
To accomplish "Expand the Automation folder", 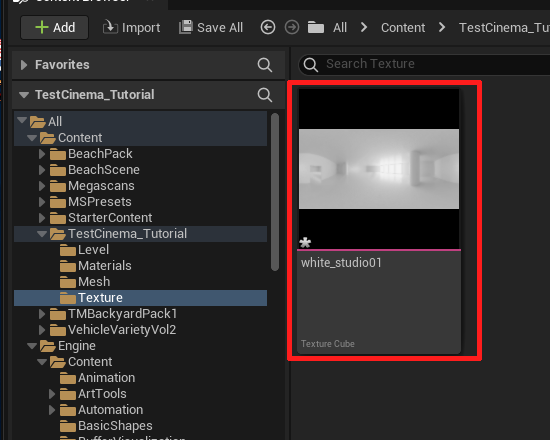I will [x=52, y=410].
